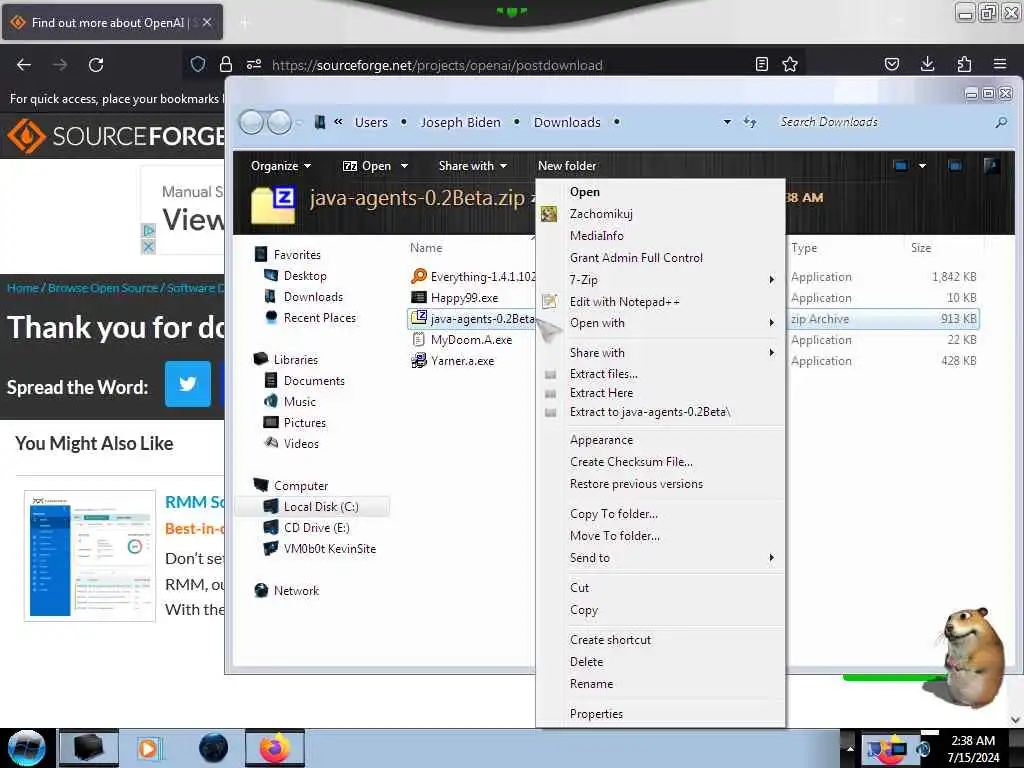The height and width of the screenshot is (768, 1024).
Task: Choose Restore previous versions
Action: (660, 484)
